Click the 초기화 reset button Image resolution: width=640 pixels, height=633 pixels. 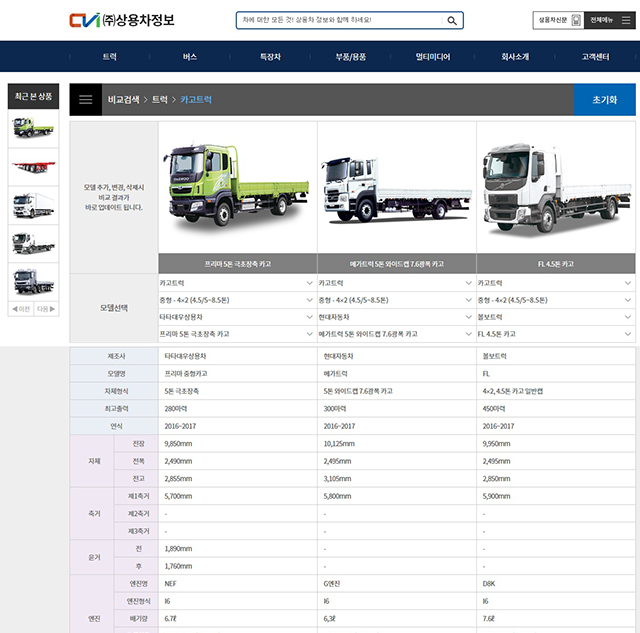point(604,100)
